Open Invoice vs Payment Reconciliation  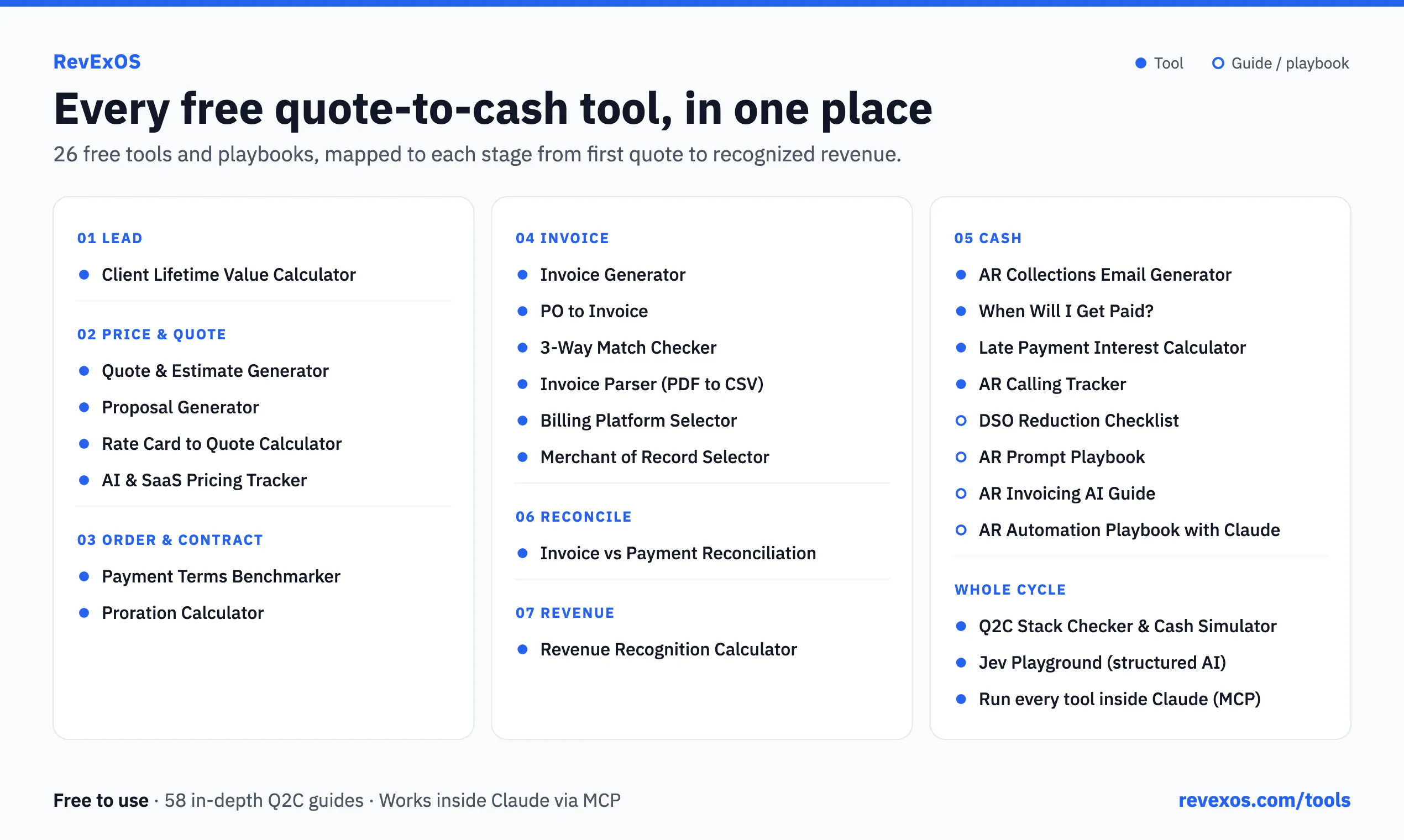click(678, 553)
